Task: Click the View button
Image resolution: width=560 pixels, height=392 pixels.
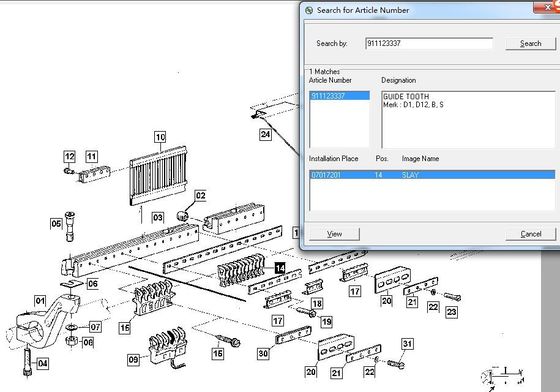Action: pyautogui.click(x=334, y=234)
